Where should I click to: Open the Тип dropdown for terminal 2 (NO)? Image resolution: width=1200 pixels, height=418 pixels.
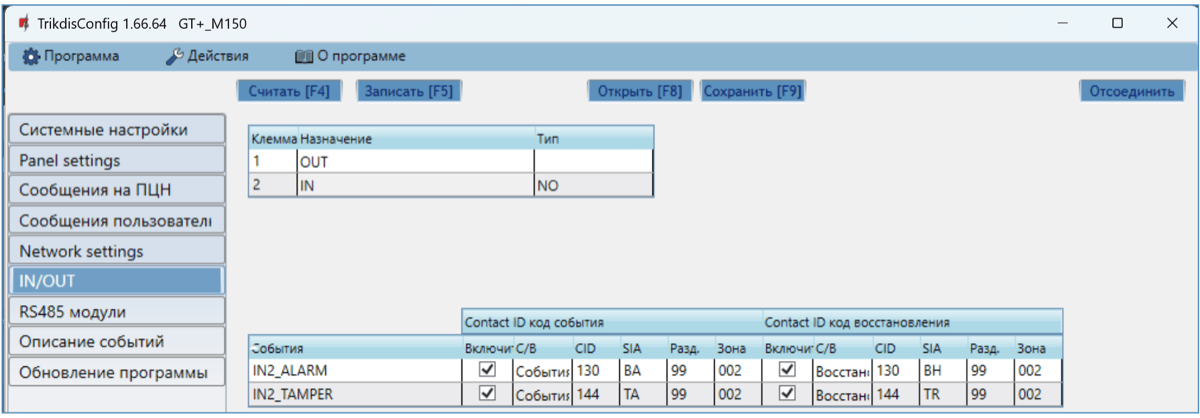click(x=593, y=186)
